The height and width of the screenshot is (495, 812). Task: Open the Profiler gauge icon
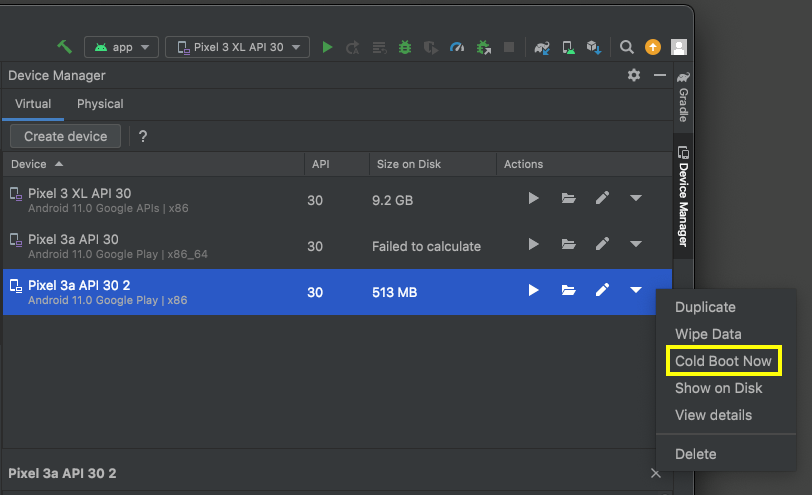pos(457,47)
